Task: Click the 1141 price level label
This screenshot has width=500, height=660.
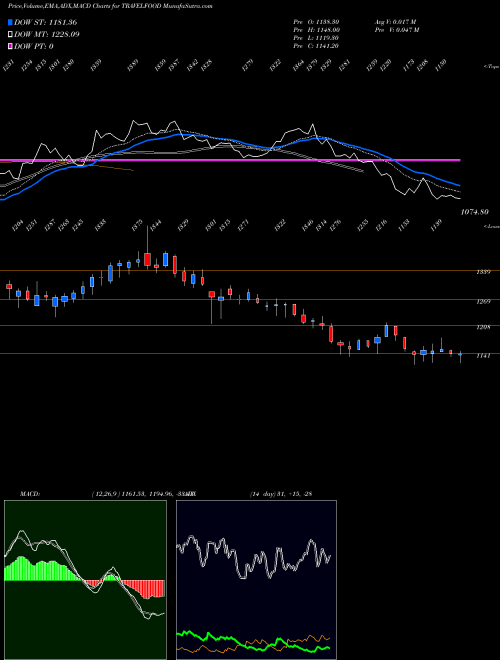Action: (483, 356)
